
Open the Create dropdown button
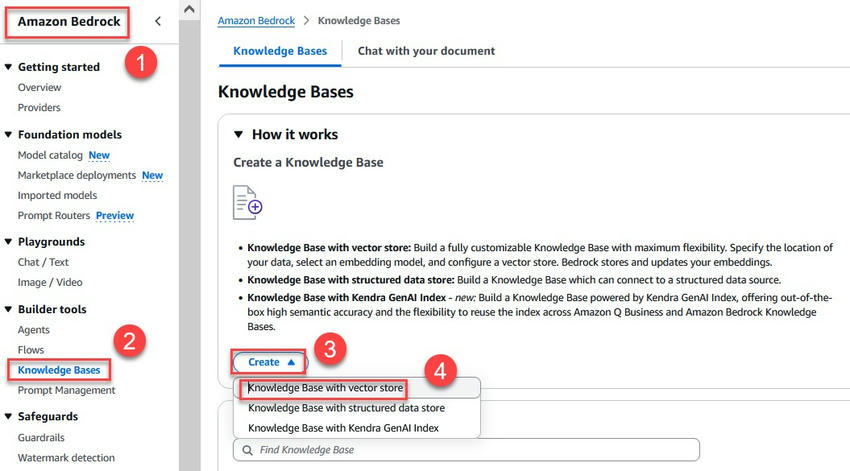click(271, 362)
